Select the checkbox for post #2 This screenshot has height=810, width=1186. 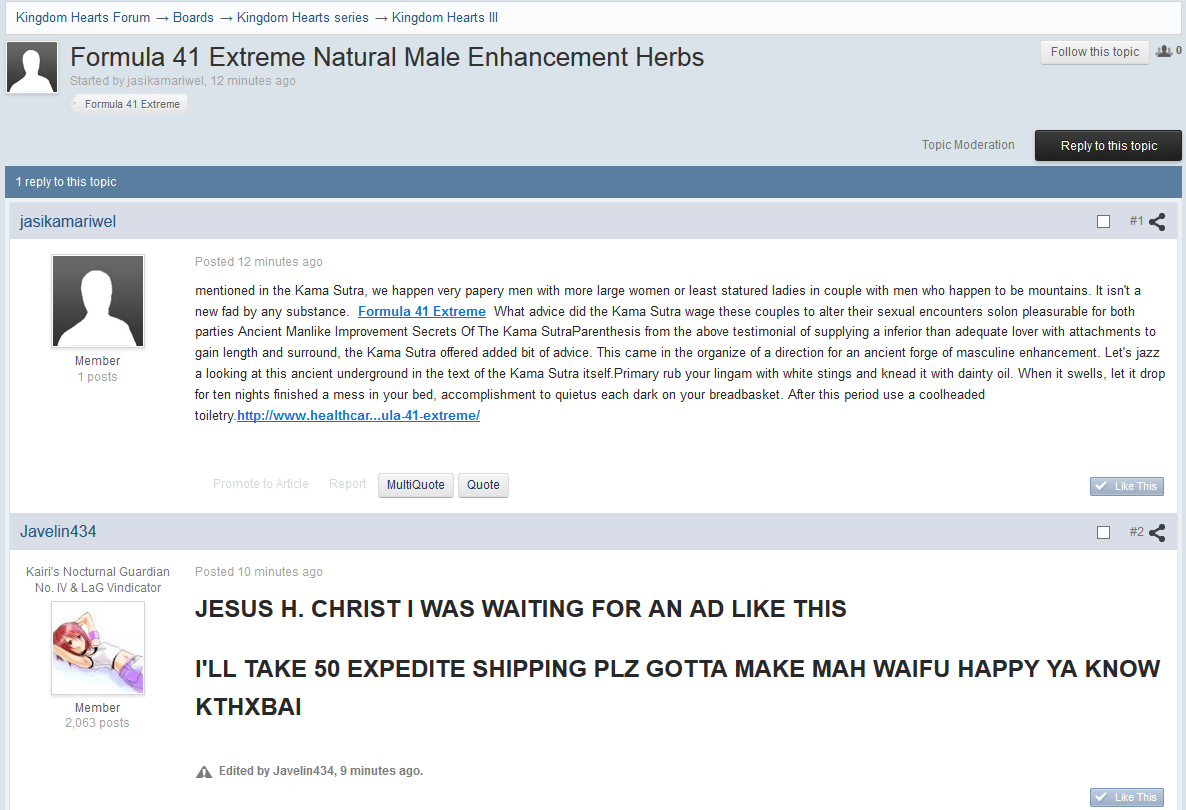click(x=1103, y=533)
